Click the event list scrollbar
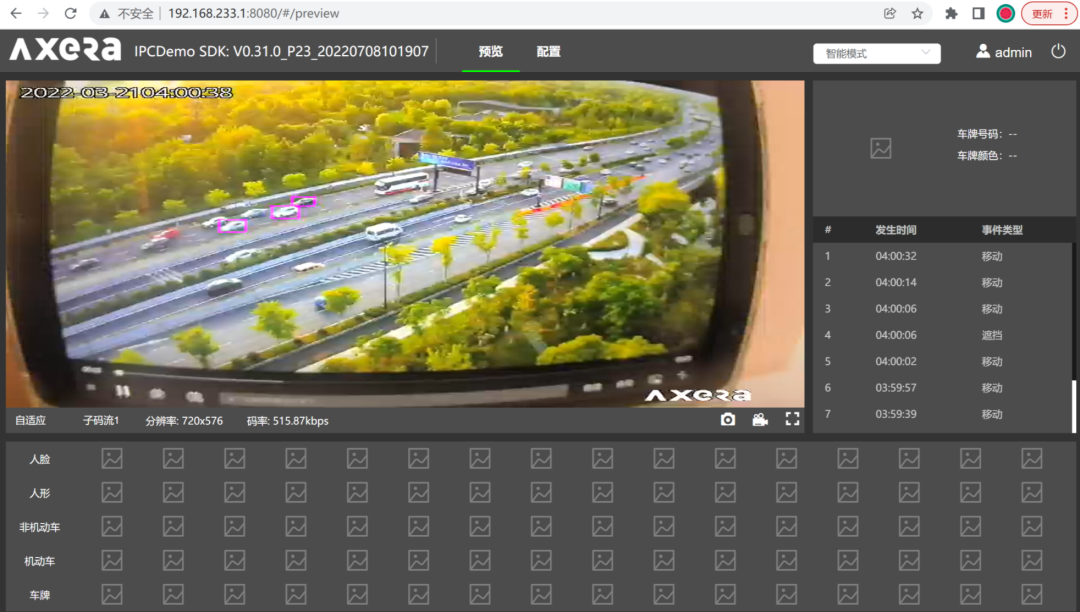 (1074, 405)
